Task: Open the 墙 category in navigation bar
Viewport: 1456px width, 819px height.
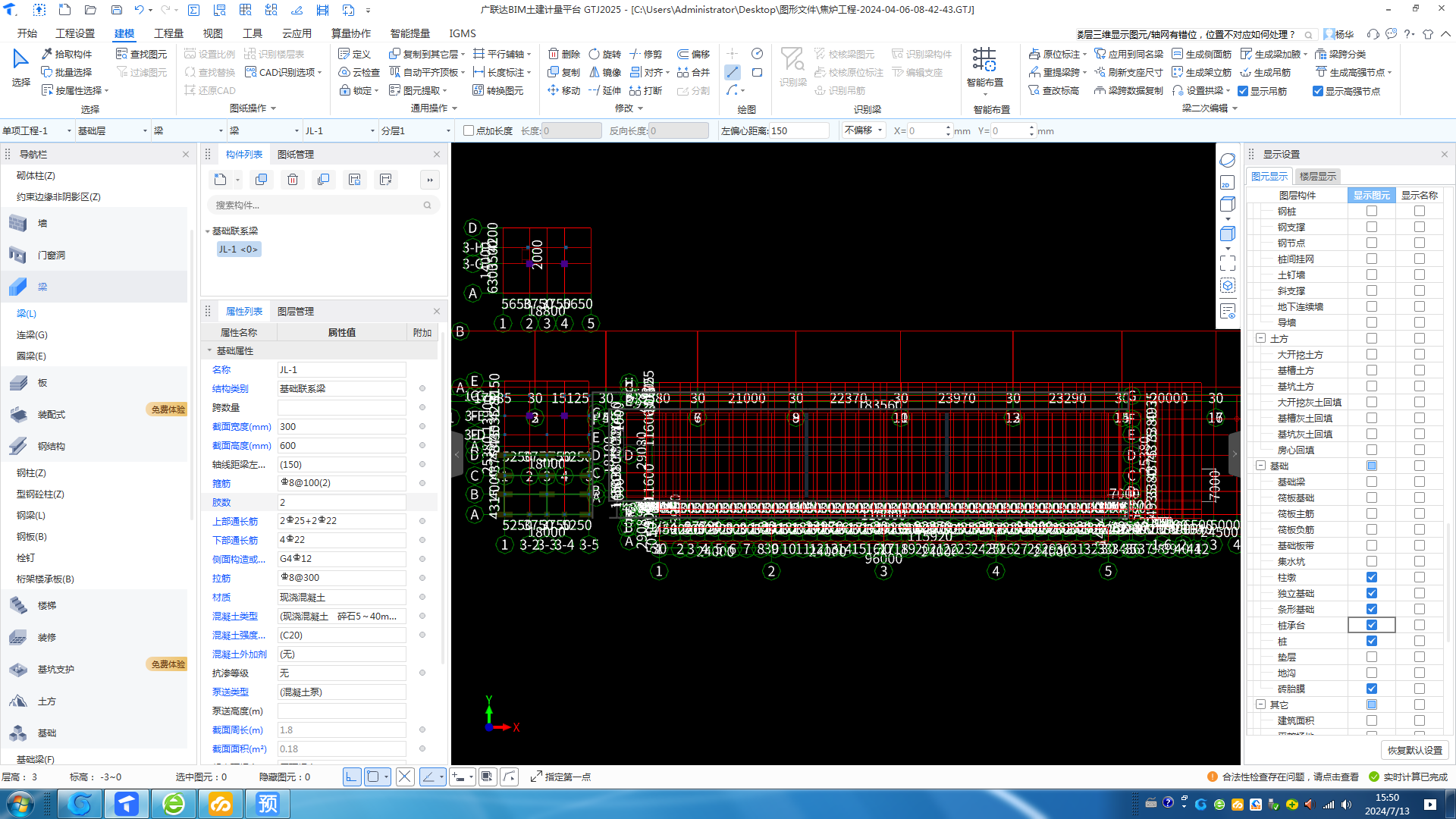Action: [96, 223]
